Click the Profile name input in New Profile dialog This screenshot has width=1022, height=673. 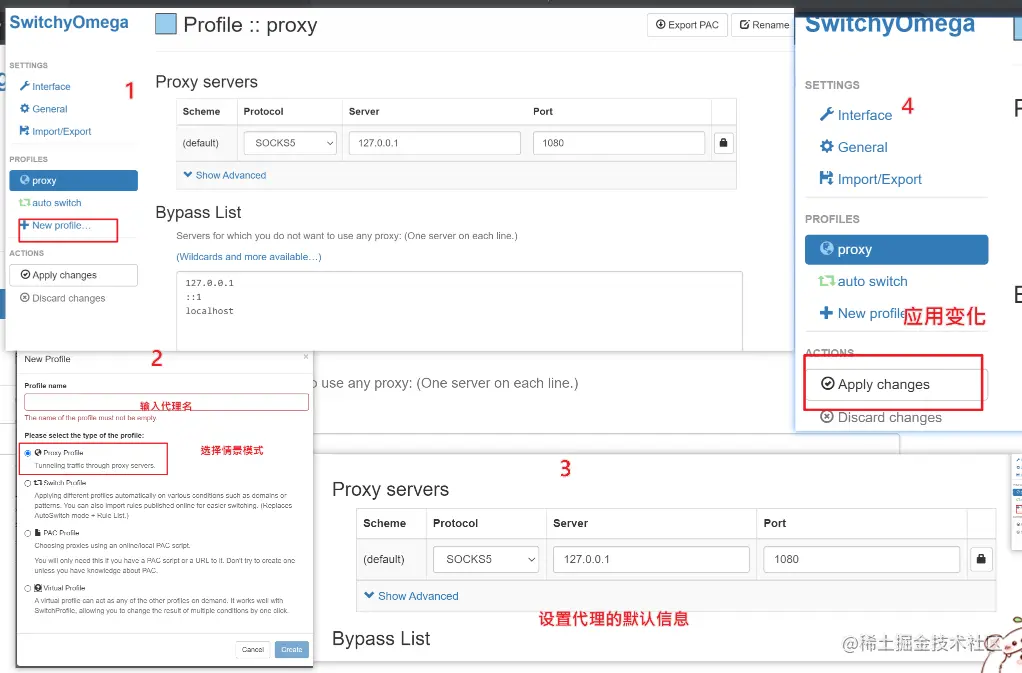point(166,402)
